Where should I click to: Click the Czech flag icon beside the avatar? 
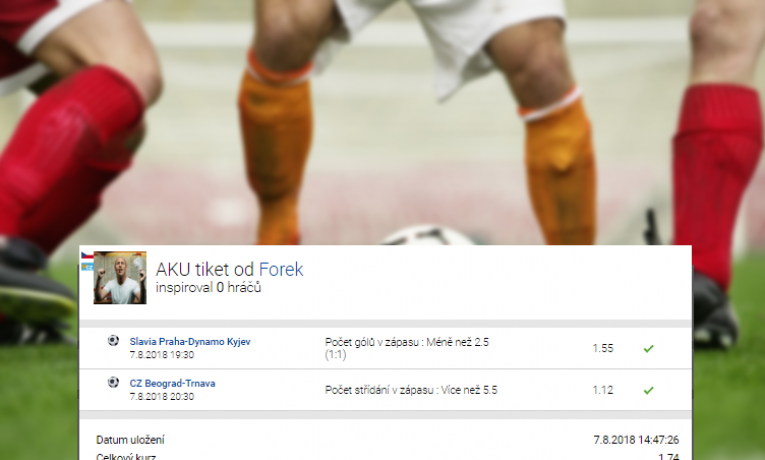(x=87, y=256)
